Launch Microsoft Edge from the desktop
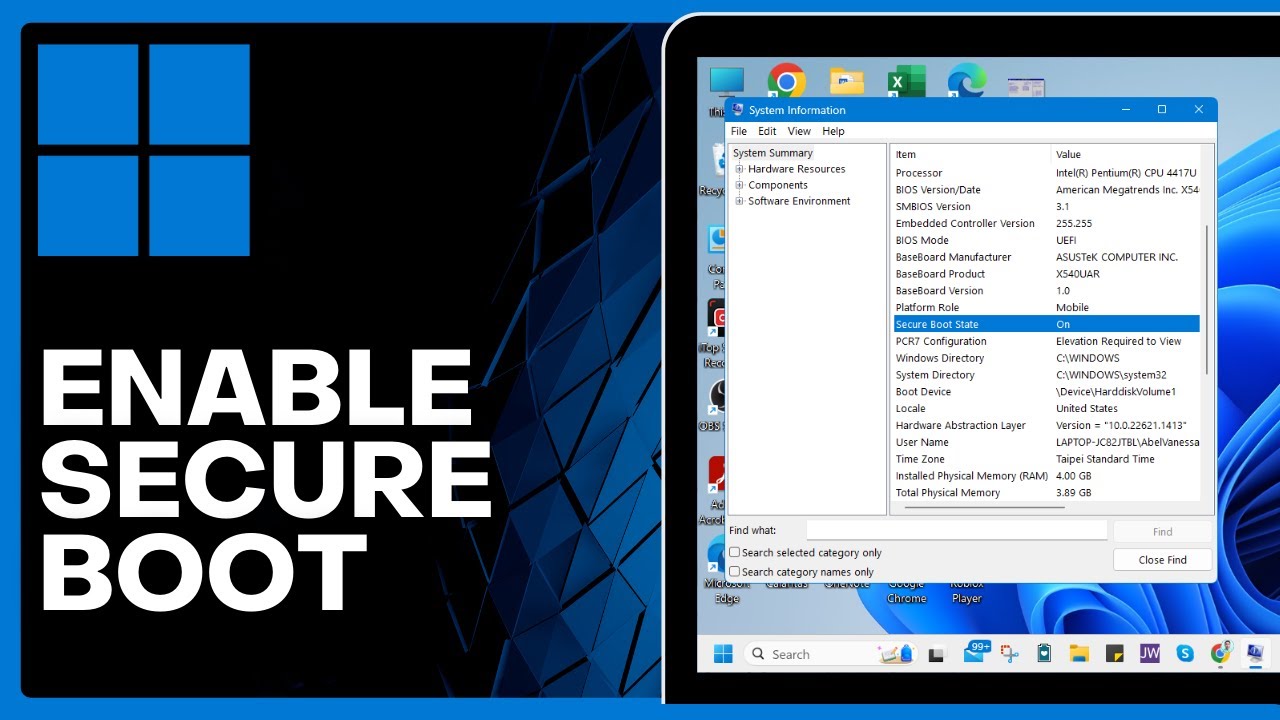Viewport: 1280px width, 720px height. coord(966,78)
